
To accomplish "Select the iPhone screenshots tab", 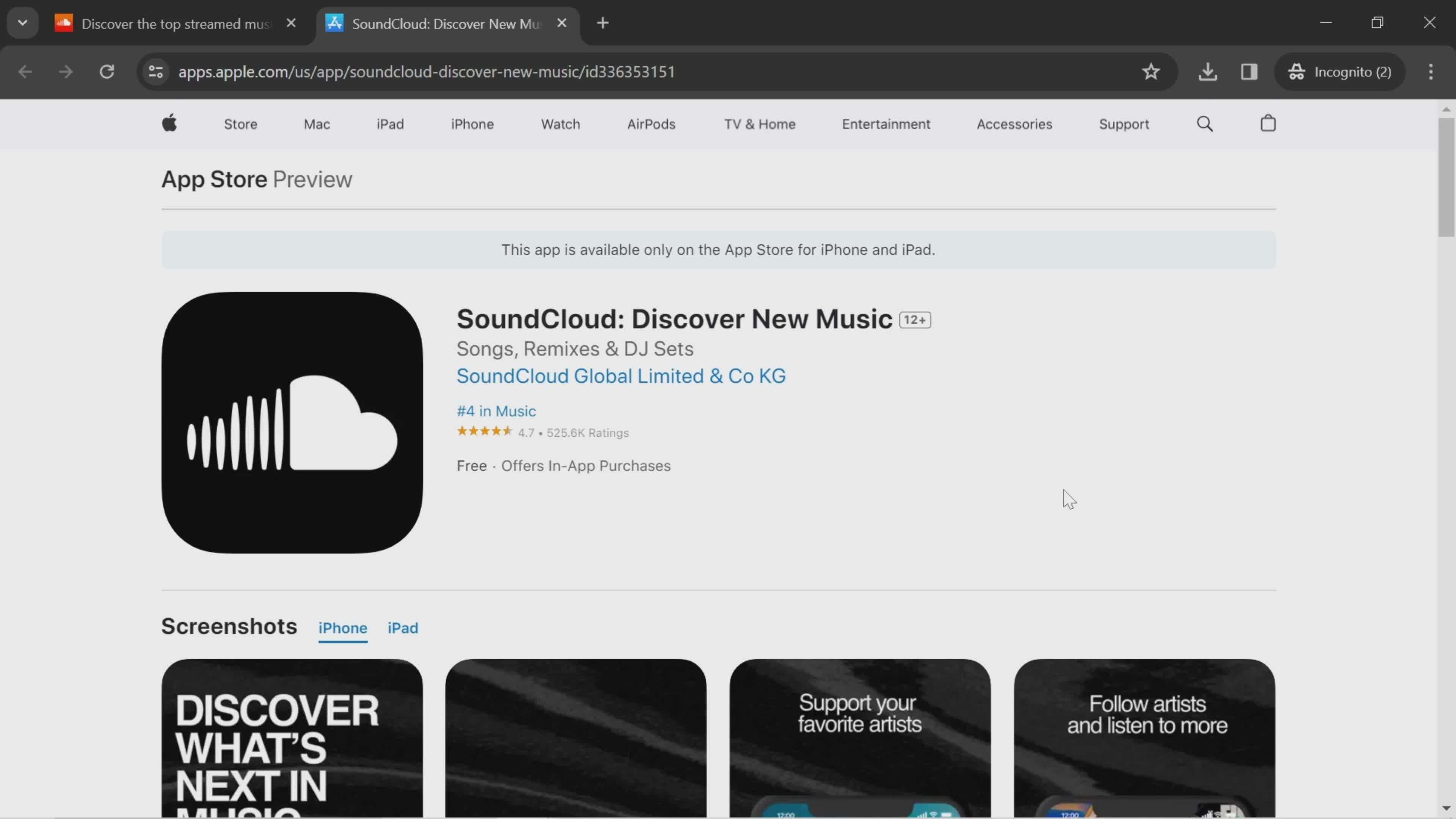I will [343, 628].
